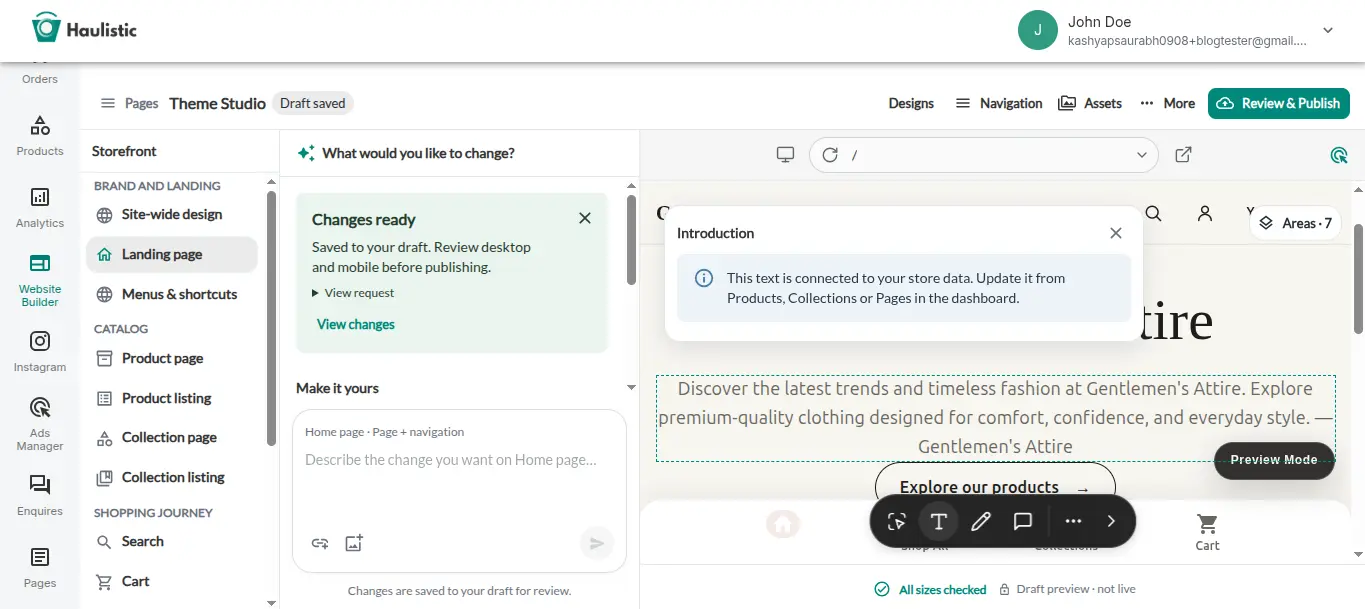1365x609 pixels.
Task: Click the element pointer select tool
Action: tap(896, 521)
